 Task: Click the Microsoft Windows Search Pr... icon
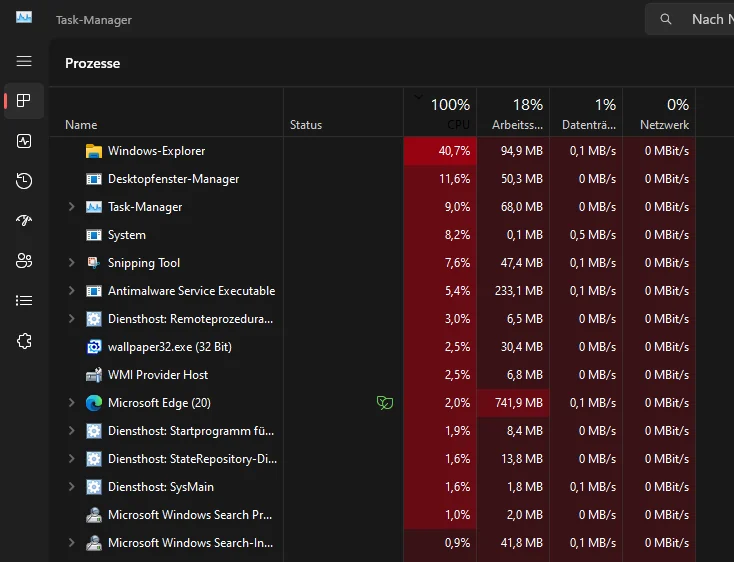pyautogui.click(x=94, y=515)
